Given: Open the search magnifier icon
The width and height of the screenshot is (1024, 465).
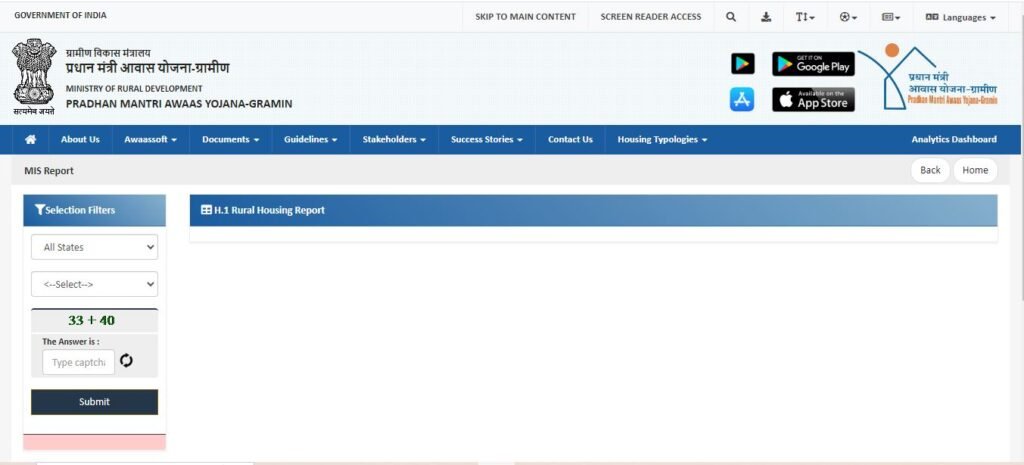Looking at the screenshot, I should [x=731, y=17].
